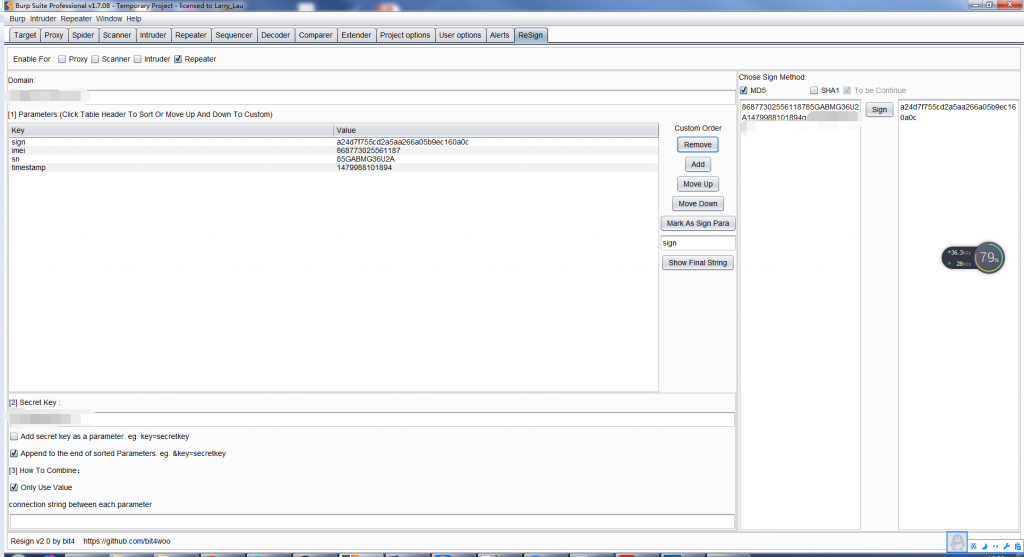Screen dimensions: 1024x557
Task: Click the value 1479988101894
Action: pyautogui.click(x=364, y=167)
